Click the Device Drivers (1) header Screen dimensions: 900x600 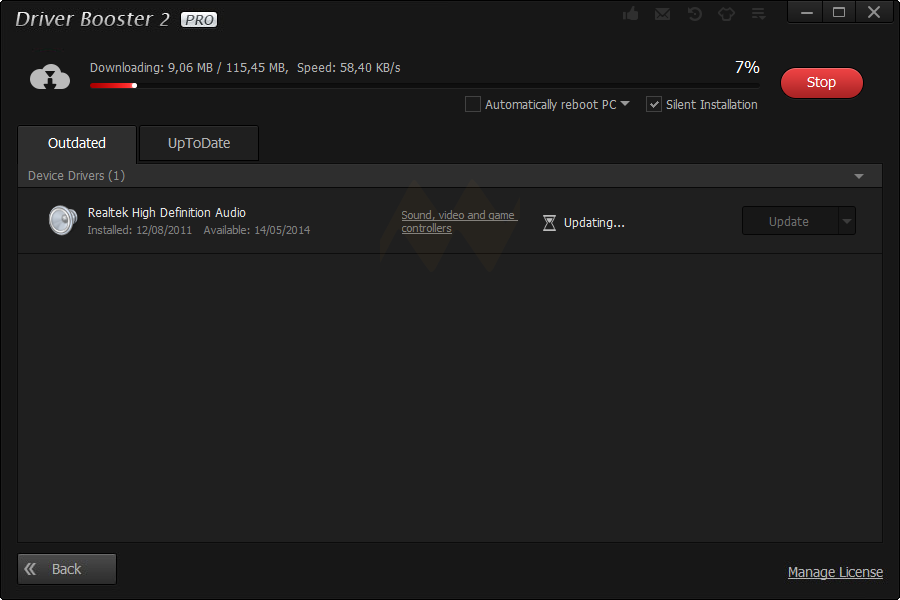pyautogui.click(x=450, y=176)
